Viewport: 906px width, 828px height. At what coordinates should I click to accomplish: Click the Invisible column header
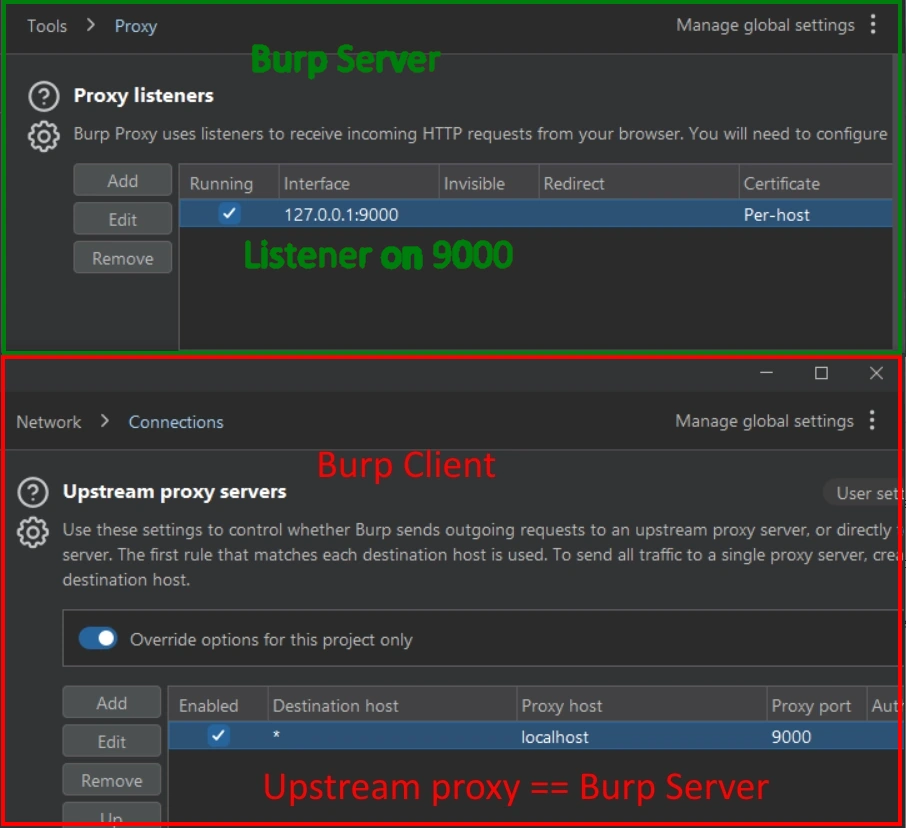click(489, 183)
